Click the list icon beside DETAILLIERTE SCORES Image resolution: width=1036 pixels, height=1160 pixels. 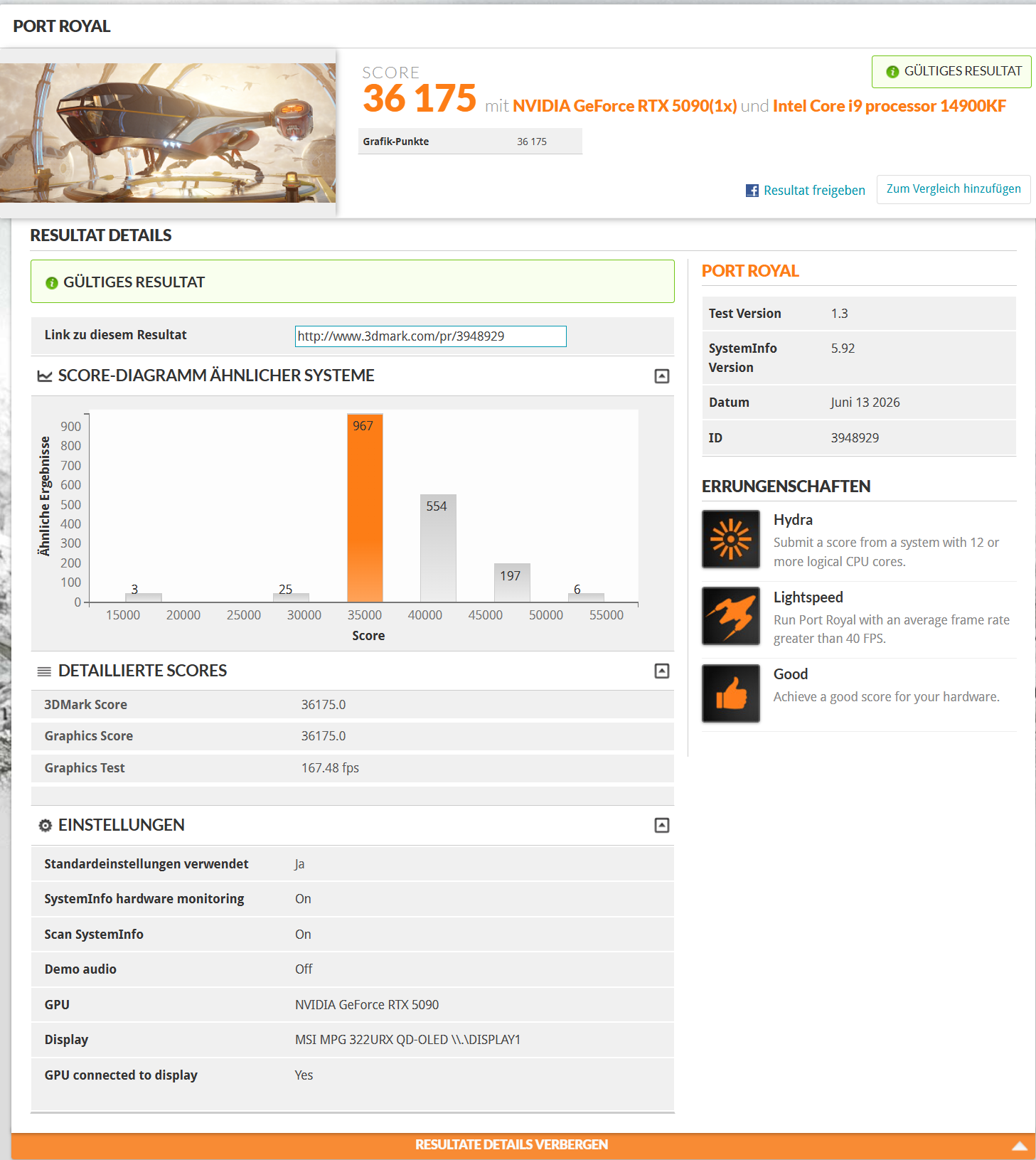coord(44,671)
